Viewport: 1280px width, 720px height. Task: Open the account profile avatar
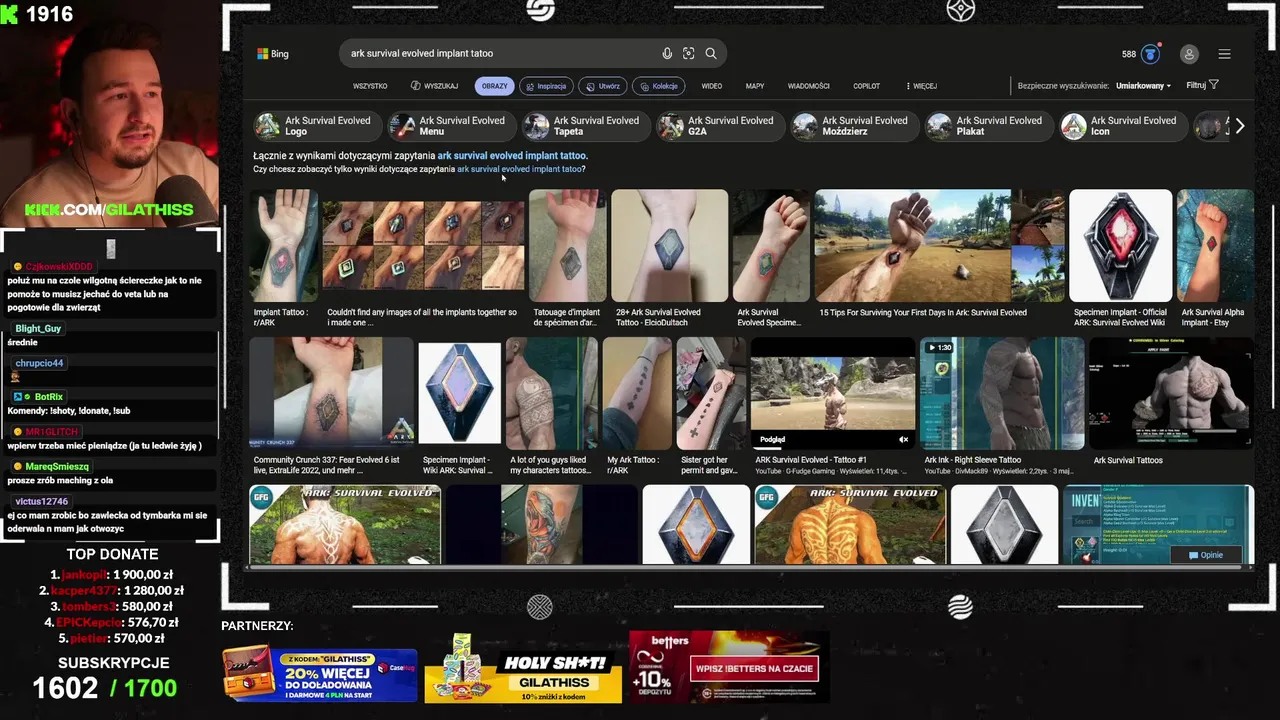click(x=1189, y=54)
